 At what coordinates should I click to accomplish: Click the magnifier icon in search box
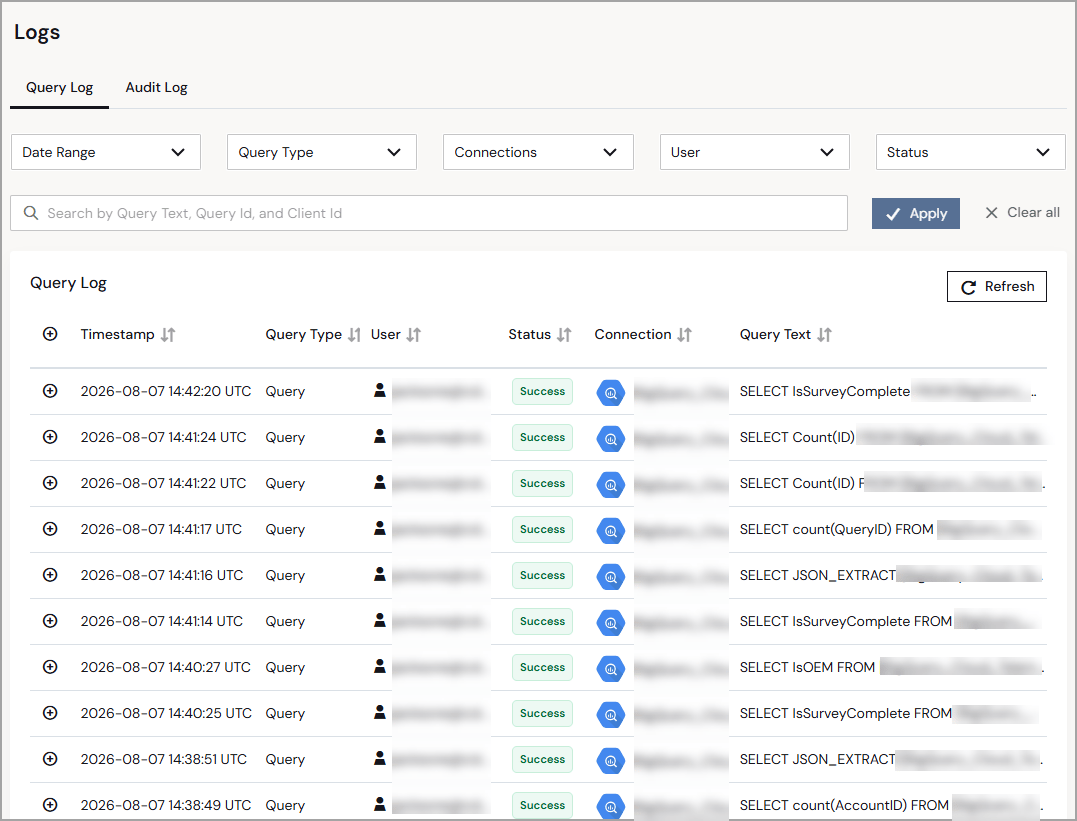click(31, 213)
